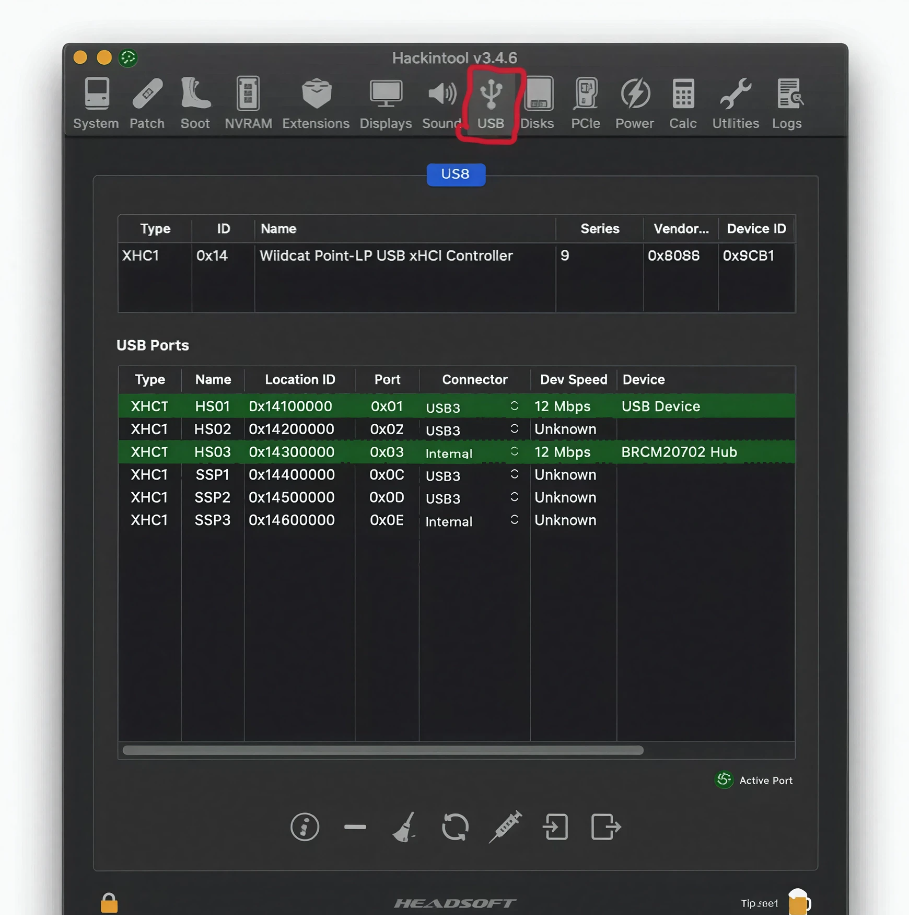Click the Vendor column header
Image resolution: width=909 pixels, height=915 pixels.
(x=681, y=229)
